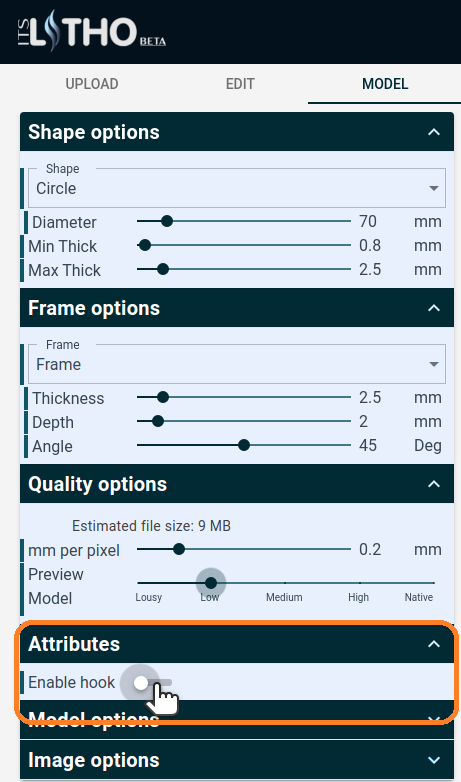The width and height of the screenshot is (461, 782).
Task: Expand Model options chevron
Action: pyautogui.click(x=434, y=720)
